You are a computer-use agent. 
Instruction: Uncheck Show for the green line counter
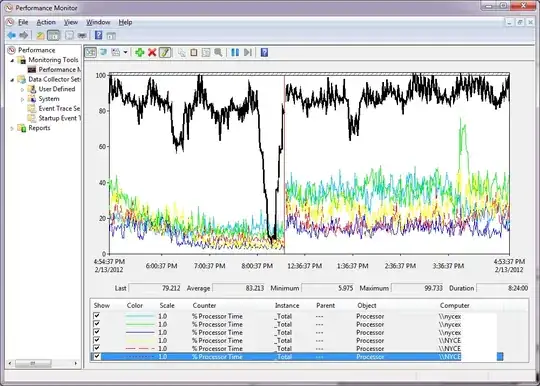point(97,324)
